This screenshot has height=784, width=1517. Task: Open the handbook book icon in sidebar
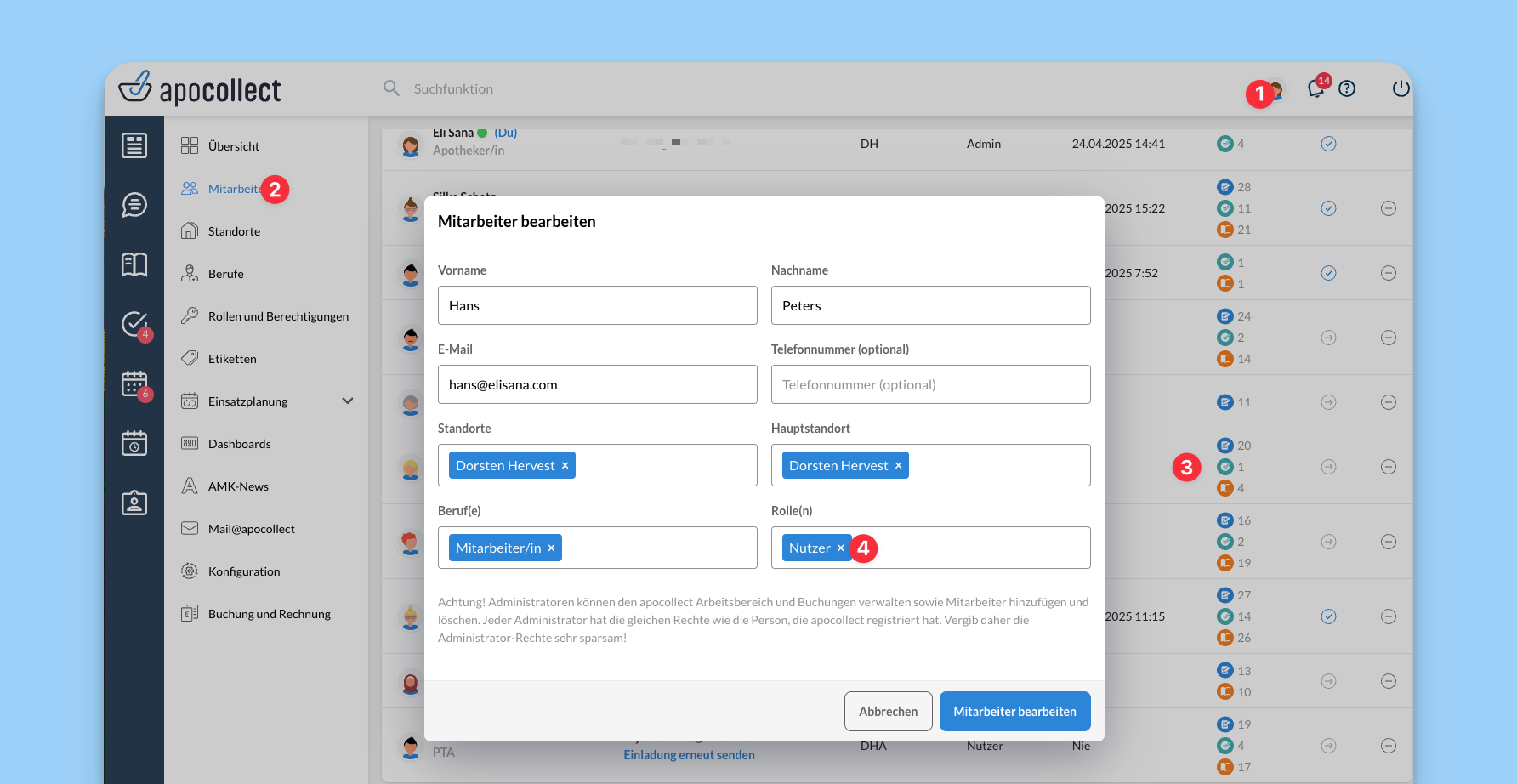pos(134,264)
